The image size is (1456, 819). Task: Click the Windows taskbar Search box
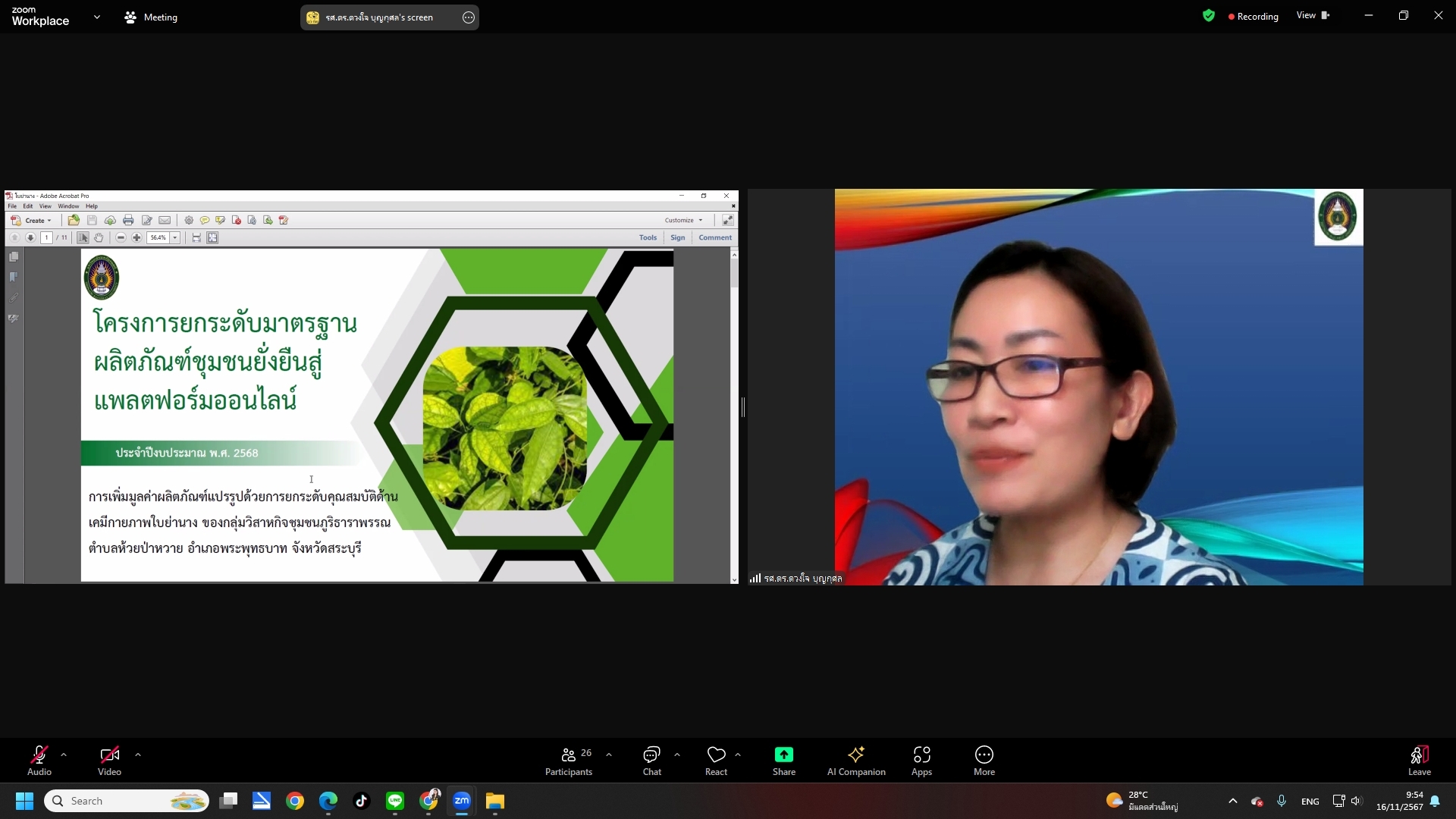[127, 801]
